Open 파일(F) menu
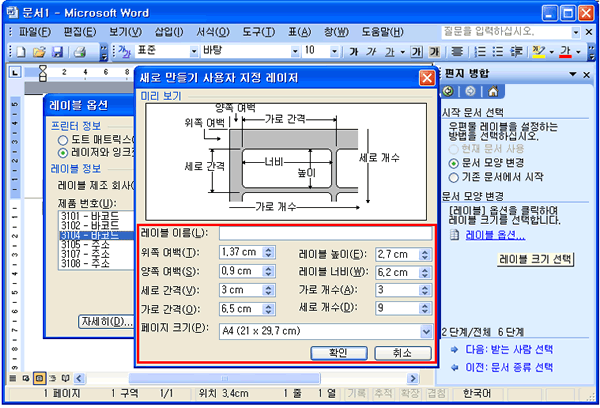The image size is (600, 408). [x=35, y=32]
